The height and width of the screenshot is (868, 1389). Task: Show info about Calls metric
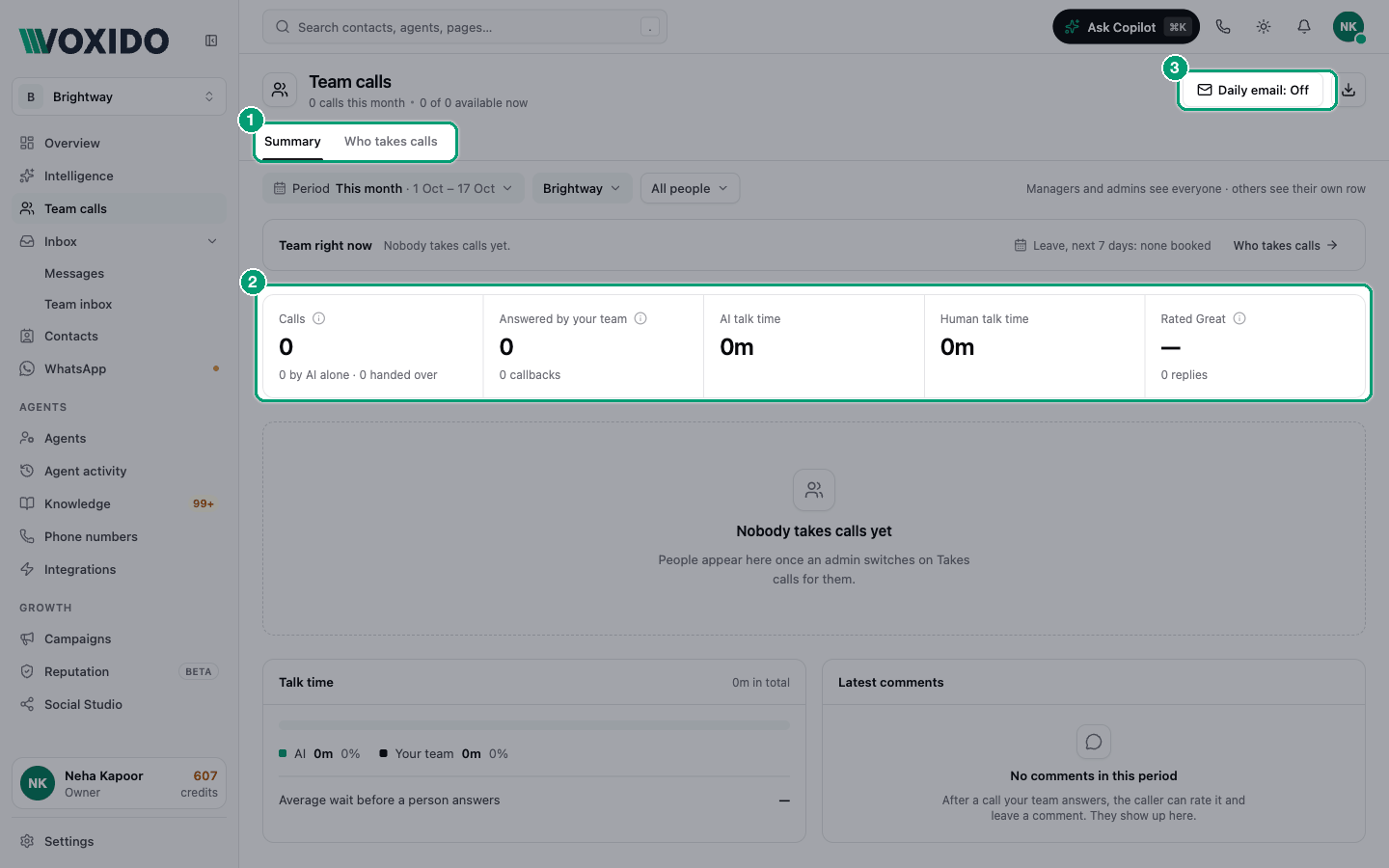319,318
